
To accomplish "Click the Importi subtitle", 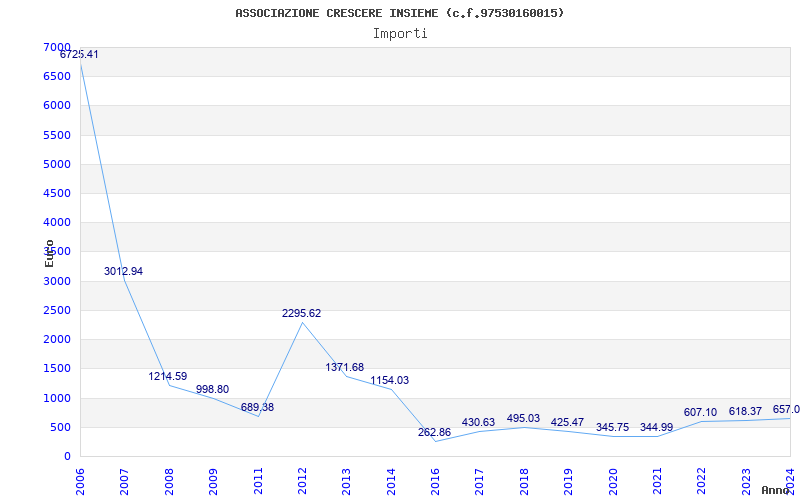I will [x=400, y=34].
